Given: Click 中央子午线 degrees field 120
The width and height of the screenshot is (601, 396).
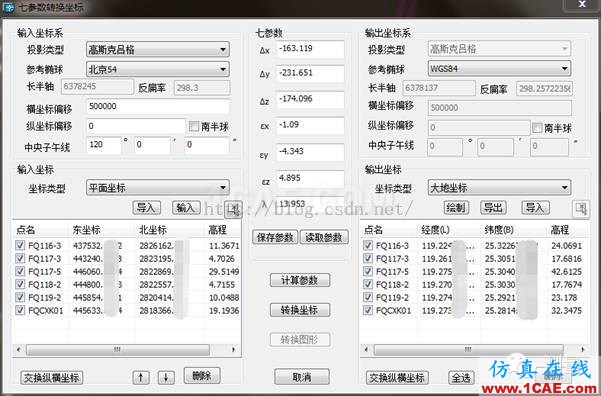Looking at the screenshot, I should [x=104, y=146].
